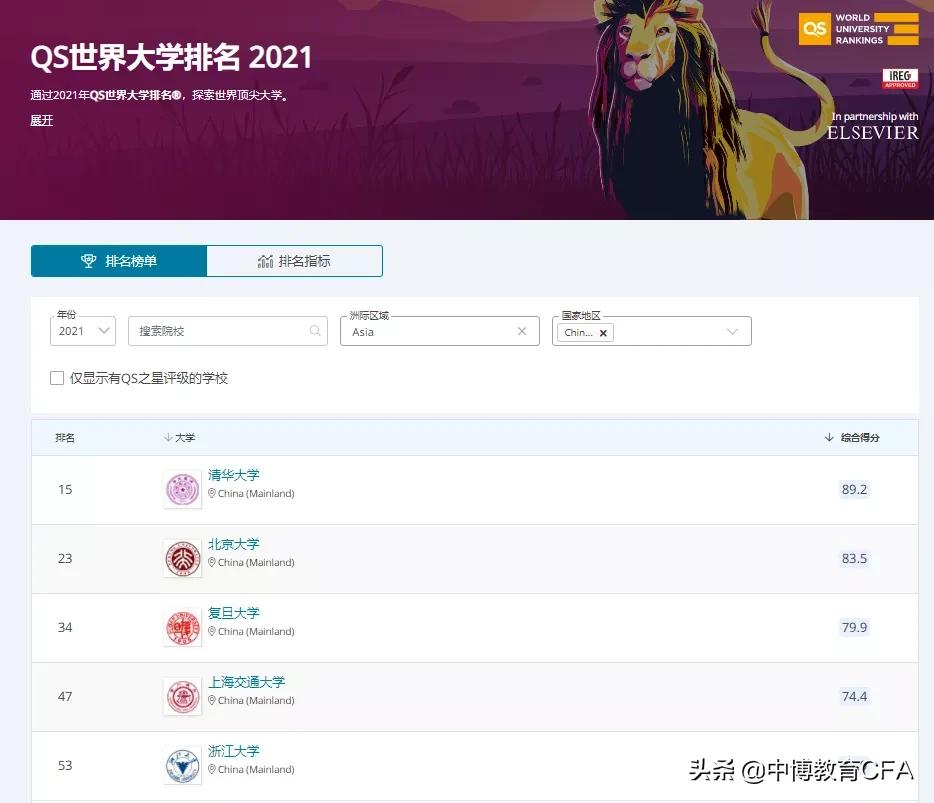This screenshot has height=803, width=934.
Task: Open the 上海交通大学 link
Action: pos(246,682)
